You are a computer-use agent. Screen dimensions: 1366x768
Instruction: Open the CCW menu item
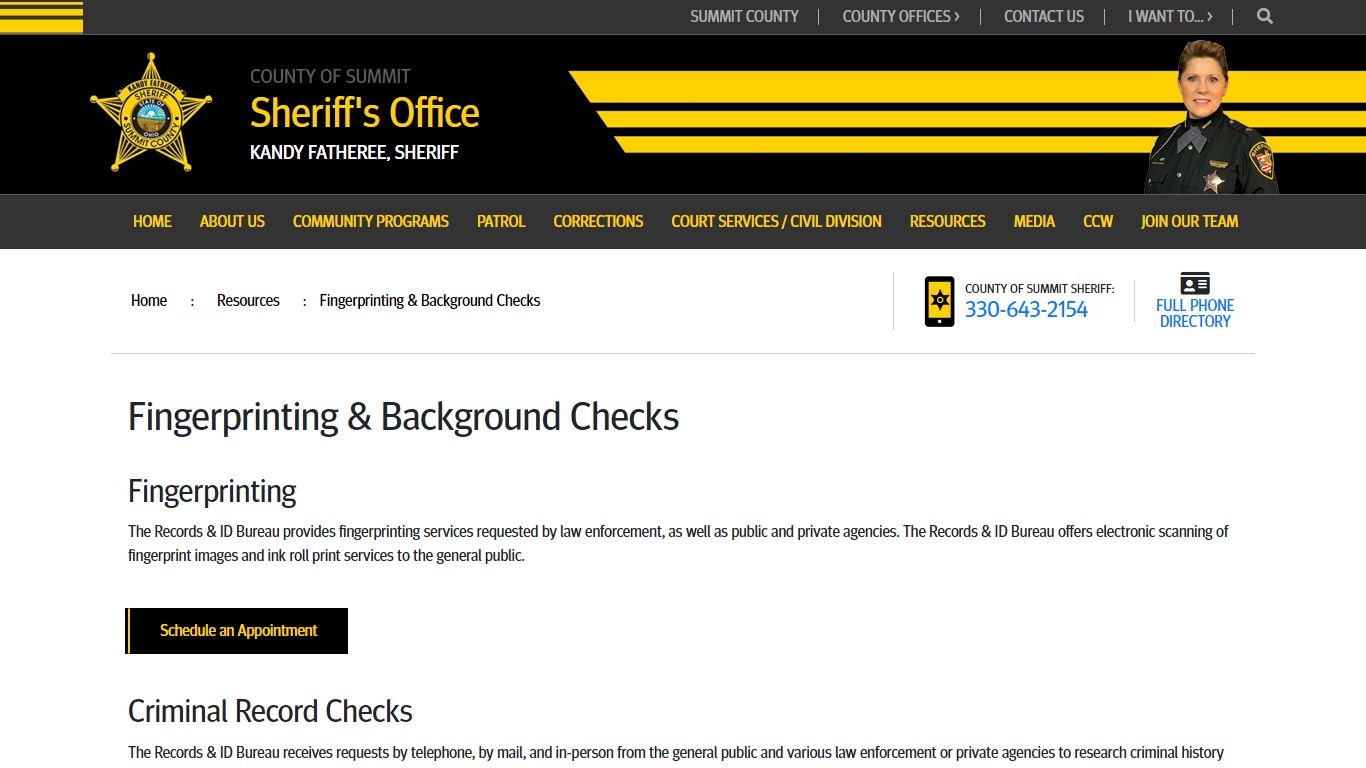(x=1098, y=221)
